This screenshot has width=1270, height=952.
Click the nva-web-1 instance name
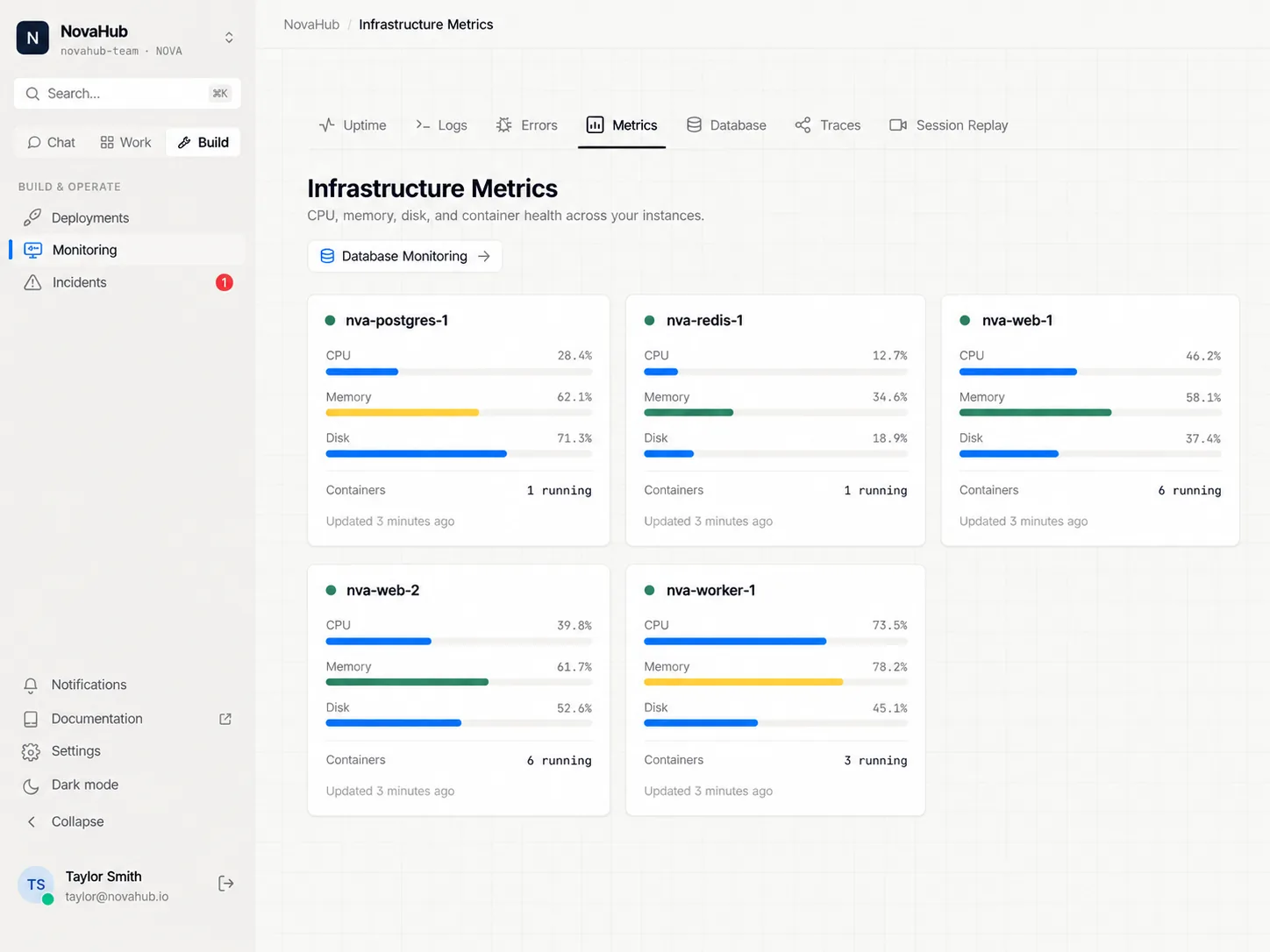(x=1017, y=321)
